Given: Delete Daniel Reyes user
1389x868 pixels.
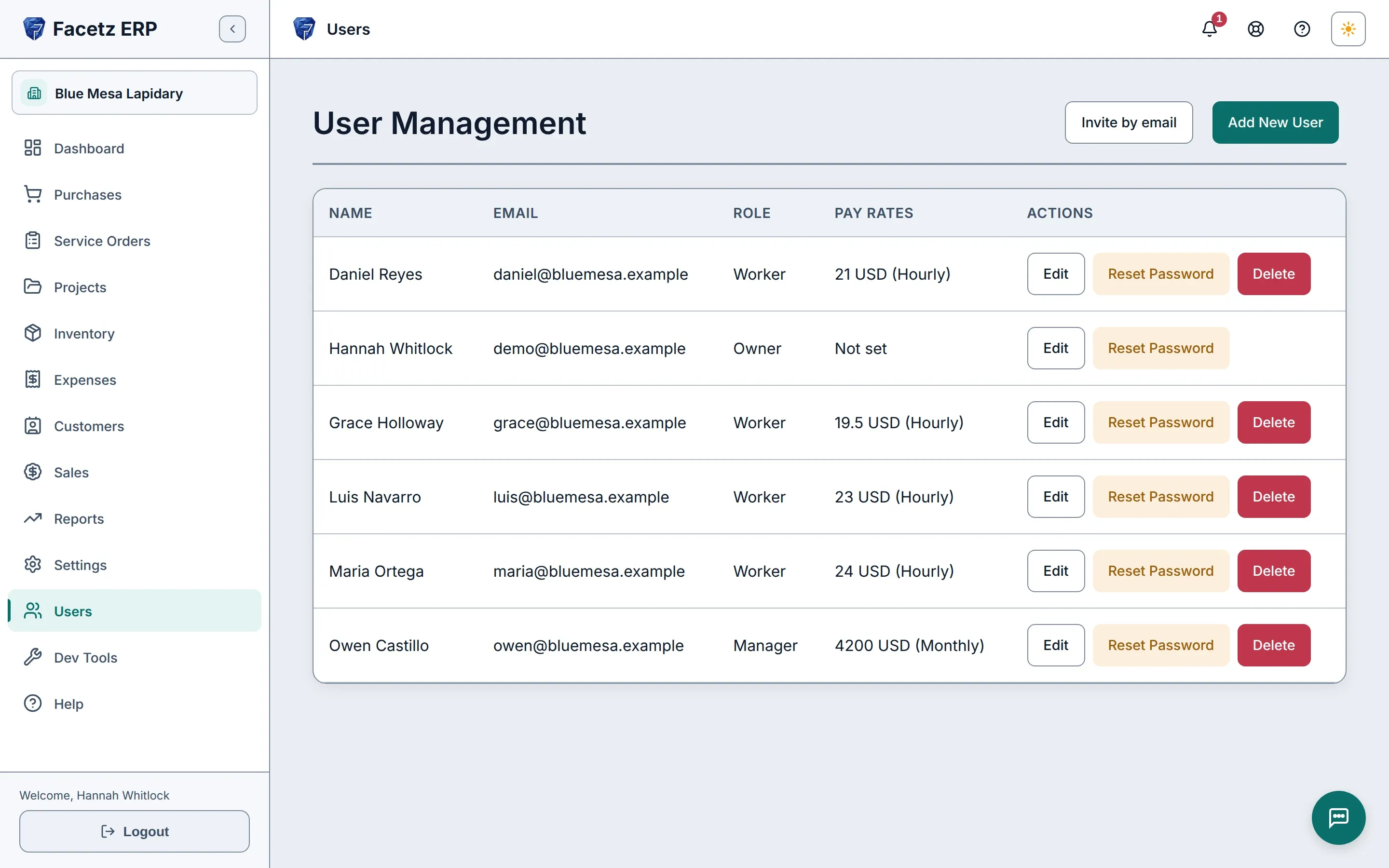Looking at the screenshot, I should tap(1274, 274).
